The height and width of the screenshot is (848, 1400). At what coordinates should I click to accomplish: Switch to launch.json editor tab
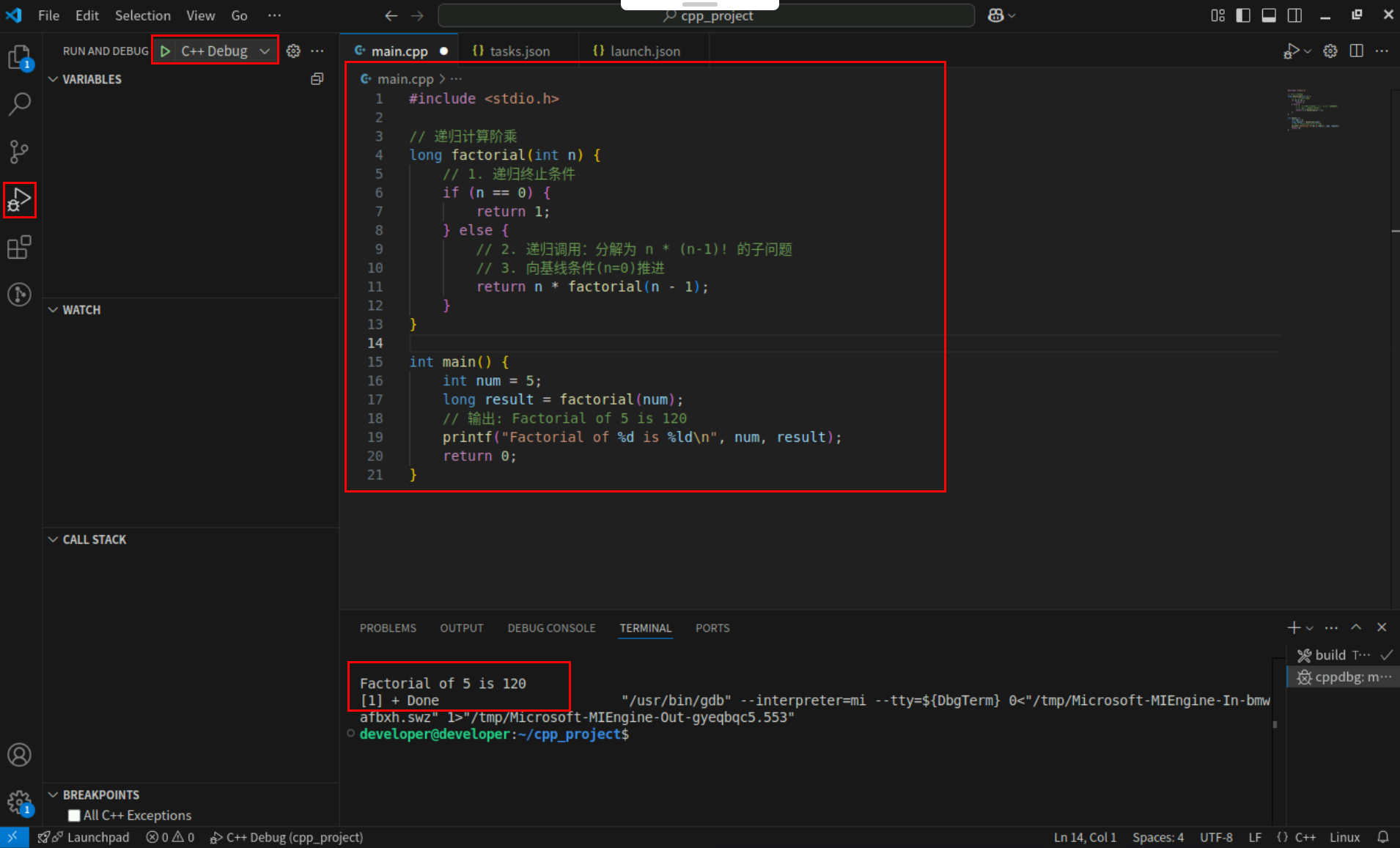pyautogui.click(x=644, y=51)
